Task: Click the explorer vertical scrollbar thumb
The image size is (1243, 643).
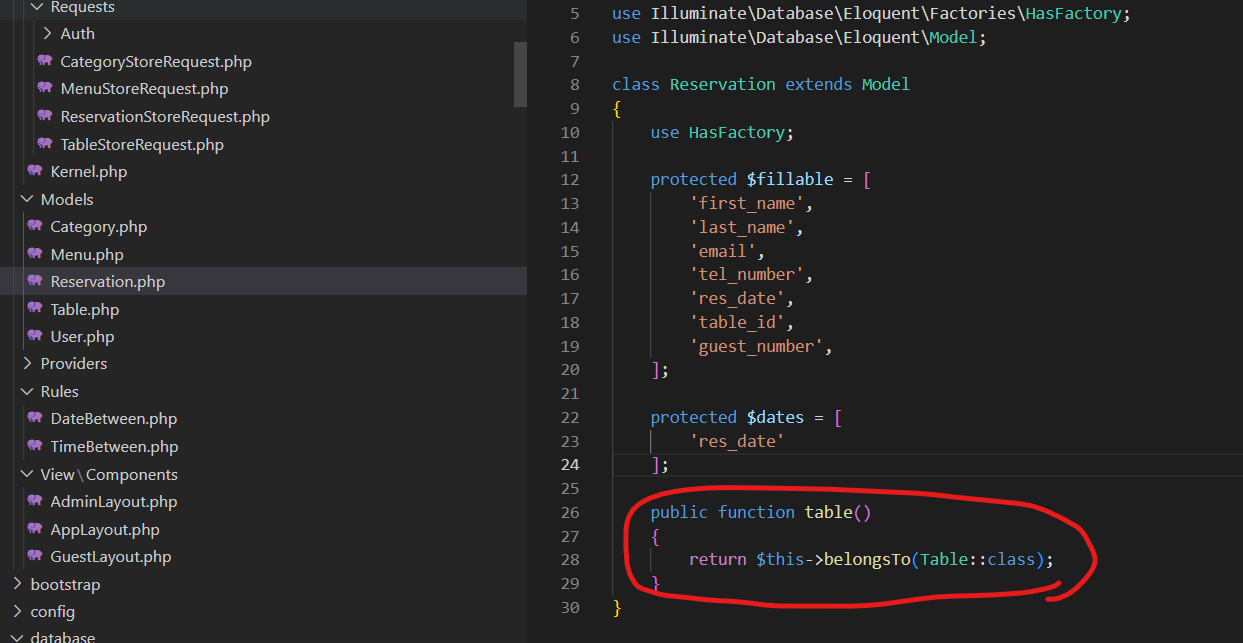Action: coord(520,75)
